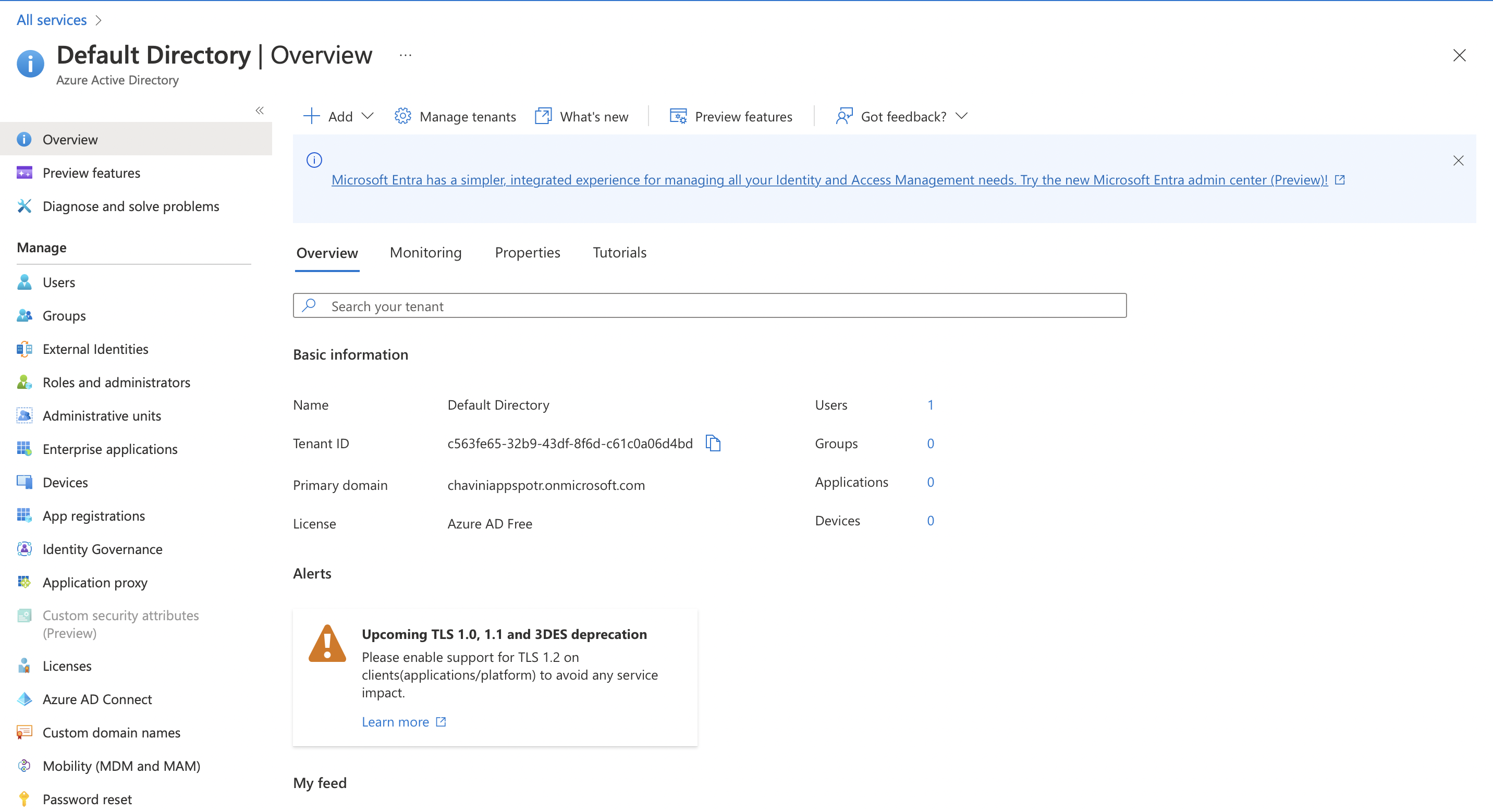This screenshot has height=812, width=1493.
Task: Click the Applications count value 0
Action: click(930, 482)
